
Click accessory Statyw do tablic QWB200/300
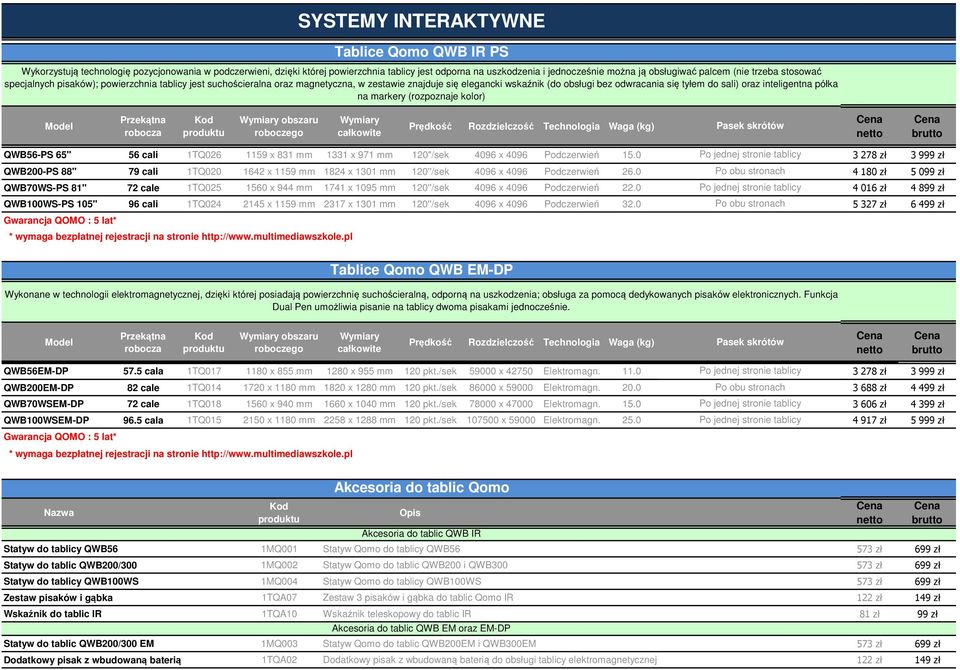point(70,565)
